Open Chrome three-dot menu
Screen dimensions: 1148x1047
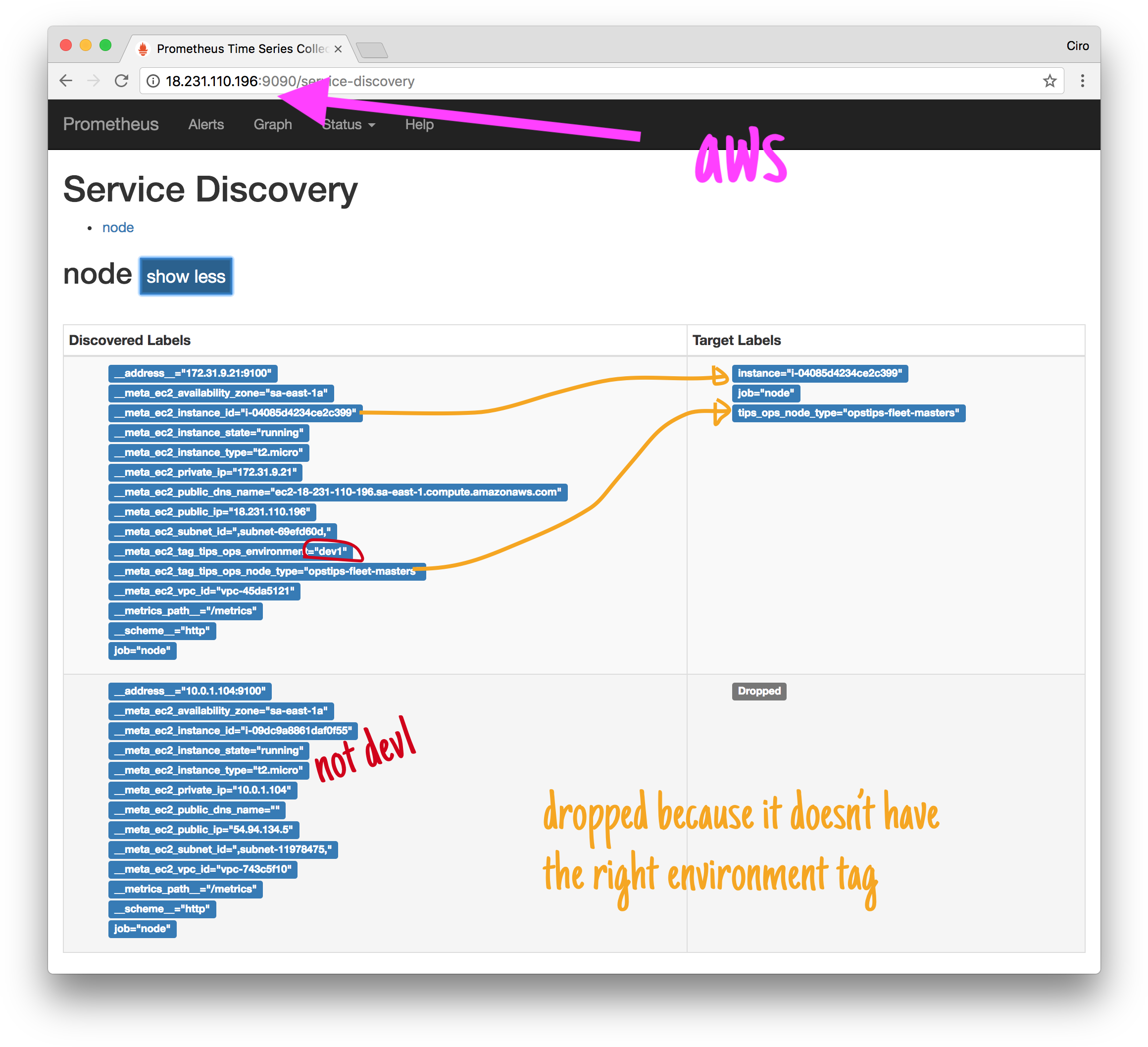pos(1082,81)
